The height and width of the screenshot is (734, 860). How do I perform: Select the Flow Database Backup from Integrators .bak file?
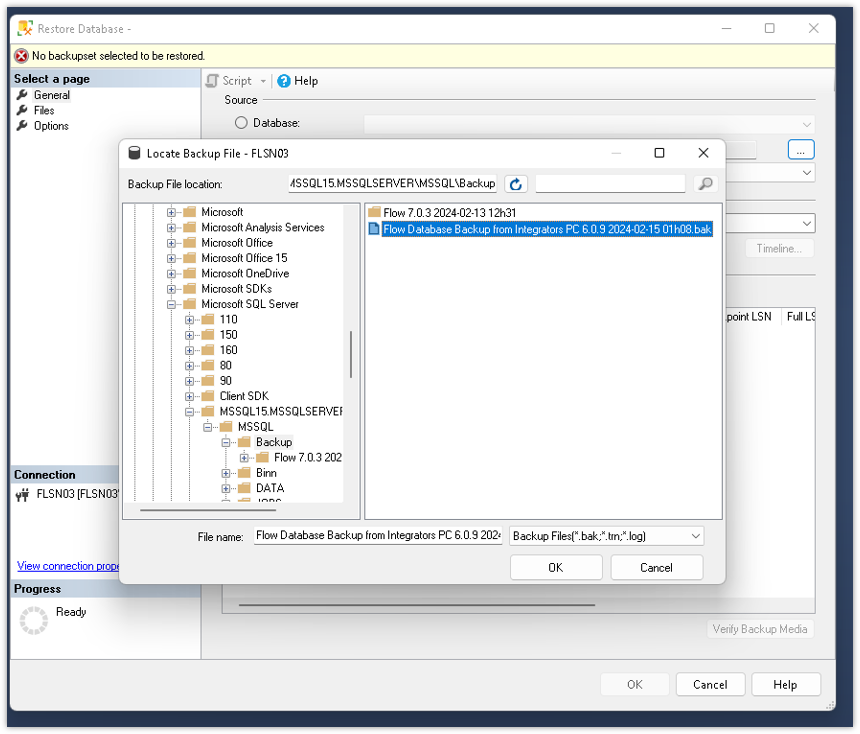pyautogui.click(x=547, y=229)
